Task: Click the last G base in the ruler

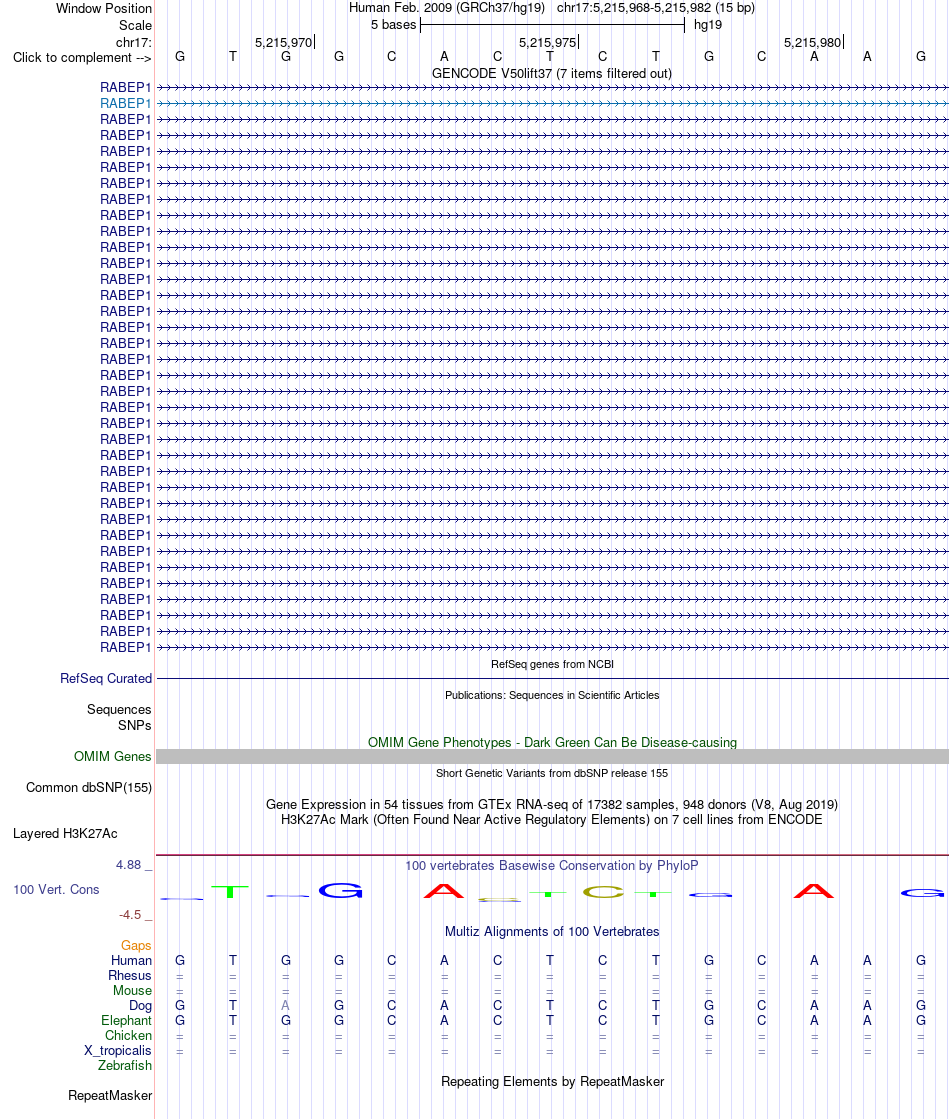Action: pos(921,56)
